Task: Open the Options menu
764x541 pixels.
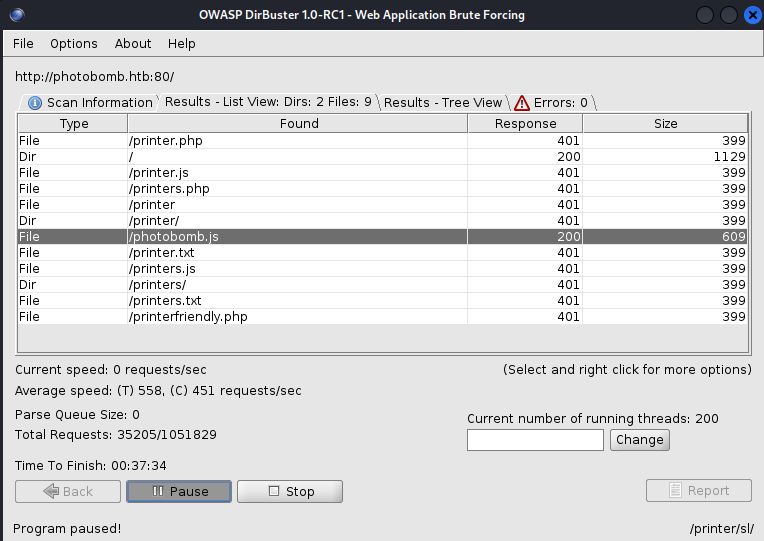Action: pyautogui.click(x=74, y=44)
